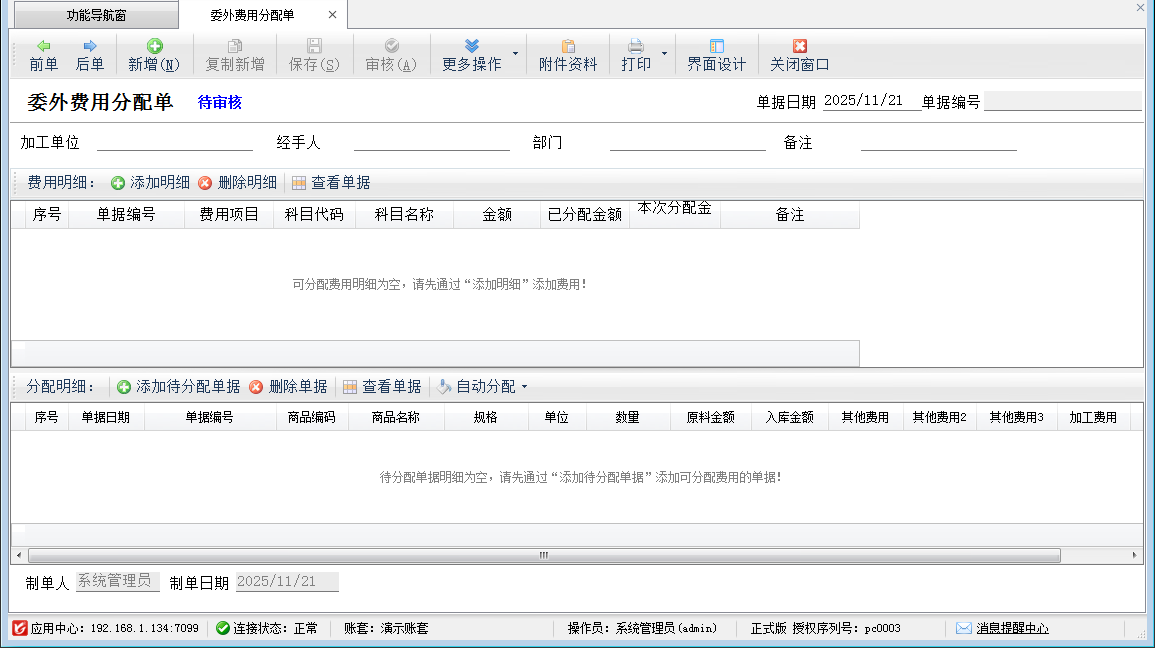Open the 打印 dropdown arrow
This screenshot has height=648, width=1155.
coord(664,53)
